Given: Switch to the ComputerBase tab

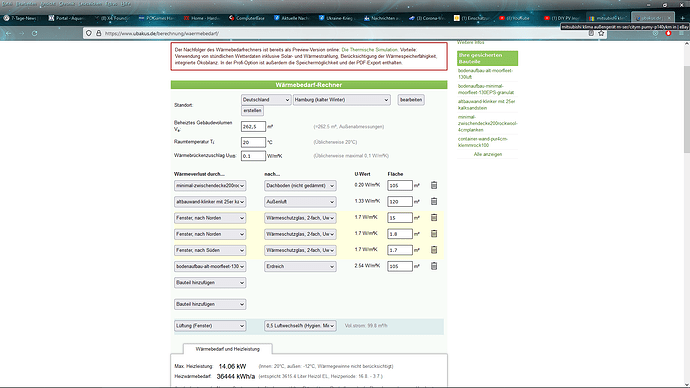Looking at the screenshot, I should 246,18.
